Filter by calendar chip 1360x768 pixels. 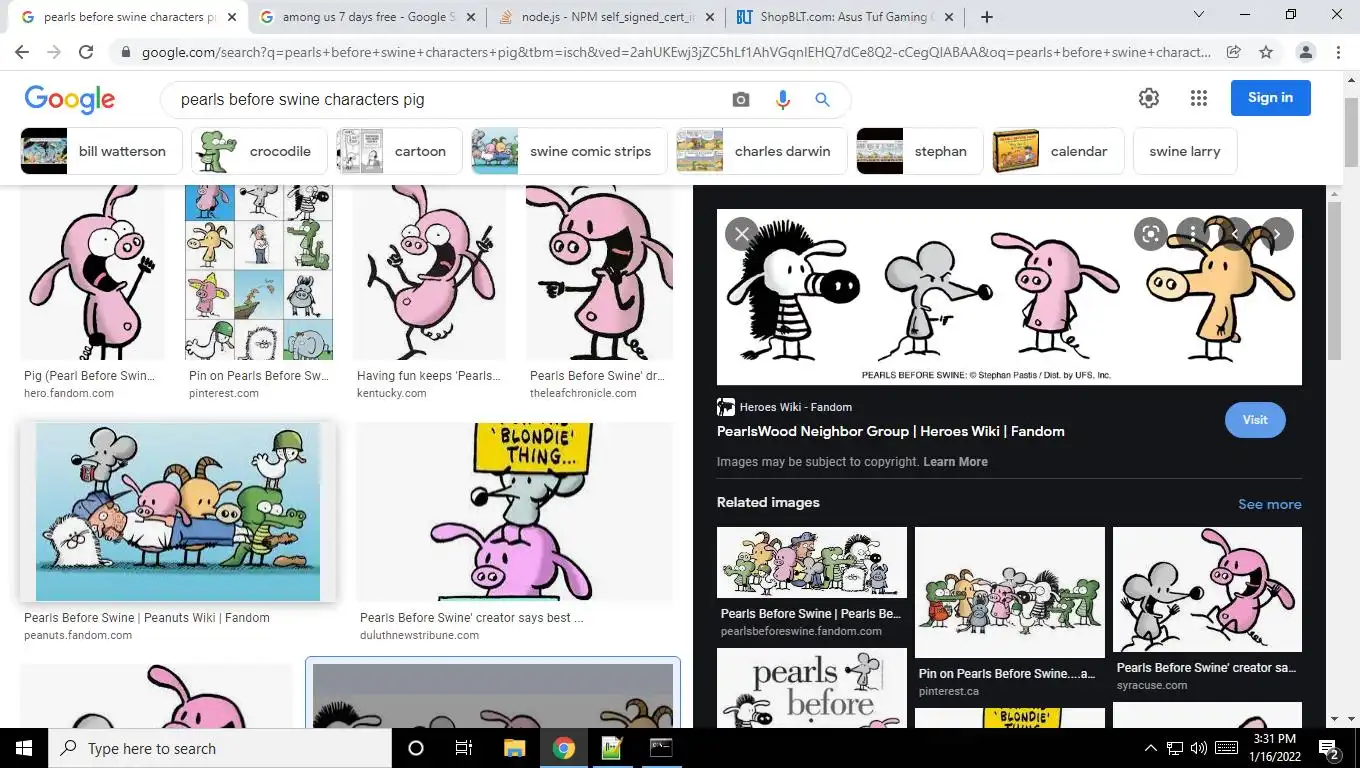(1058, 151)
